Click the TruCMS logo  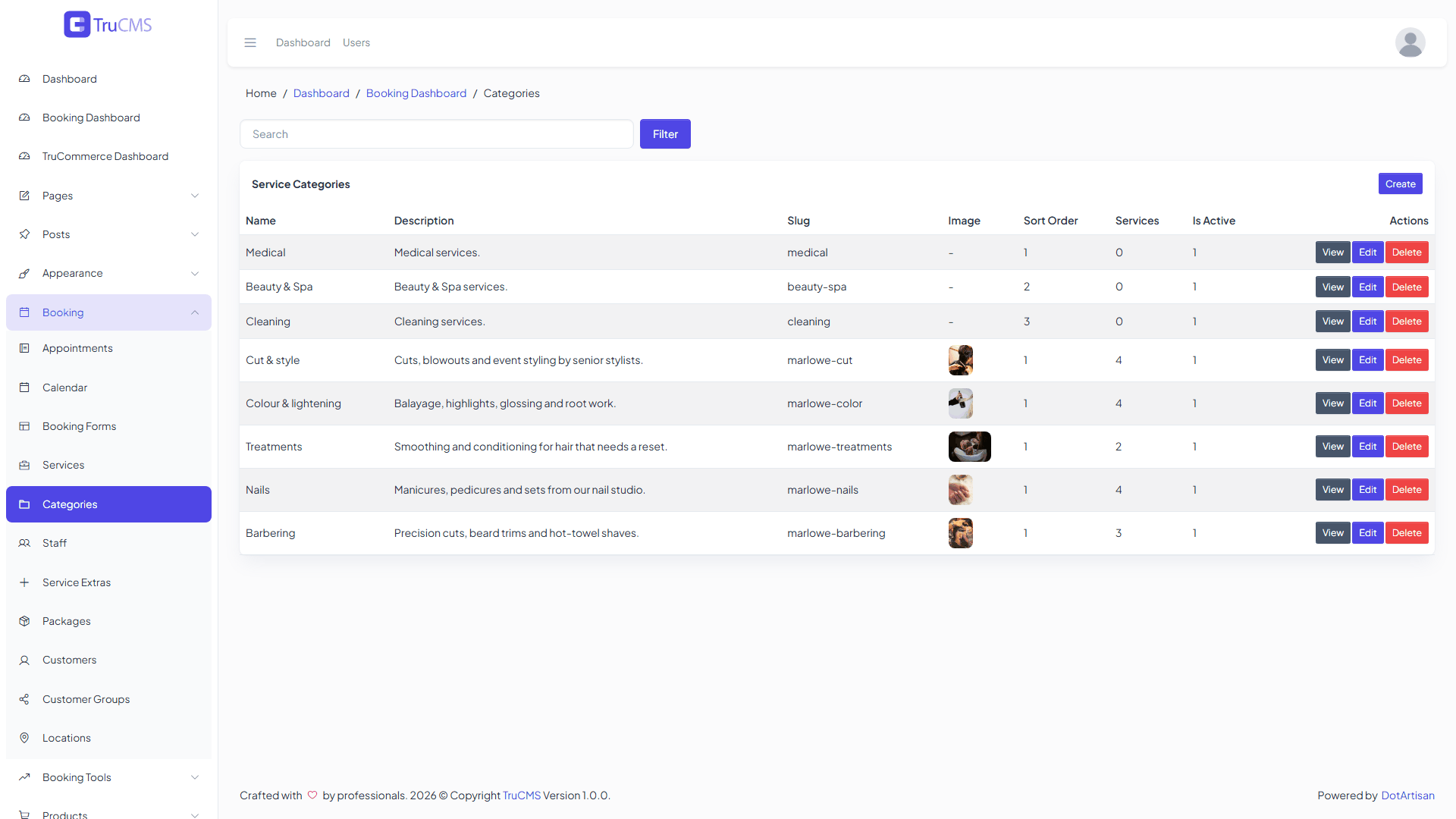108,24
